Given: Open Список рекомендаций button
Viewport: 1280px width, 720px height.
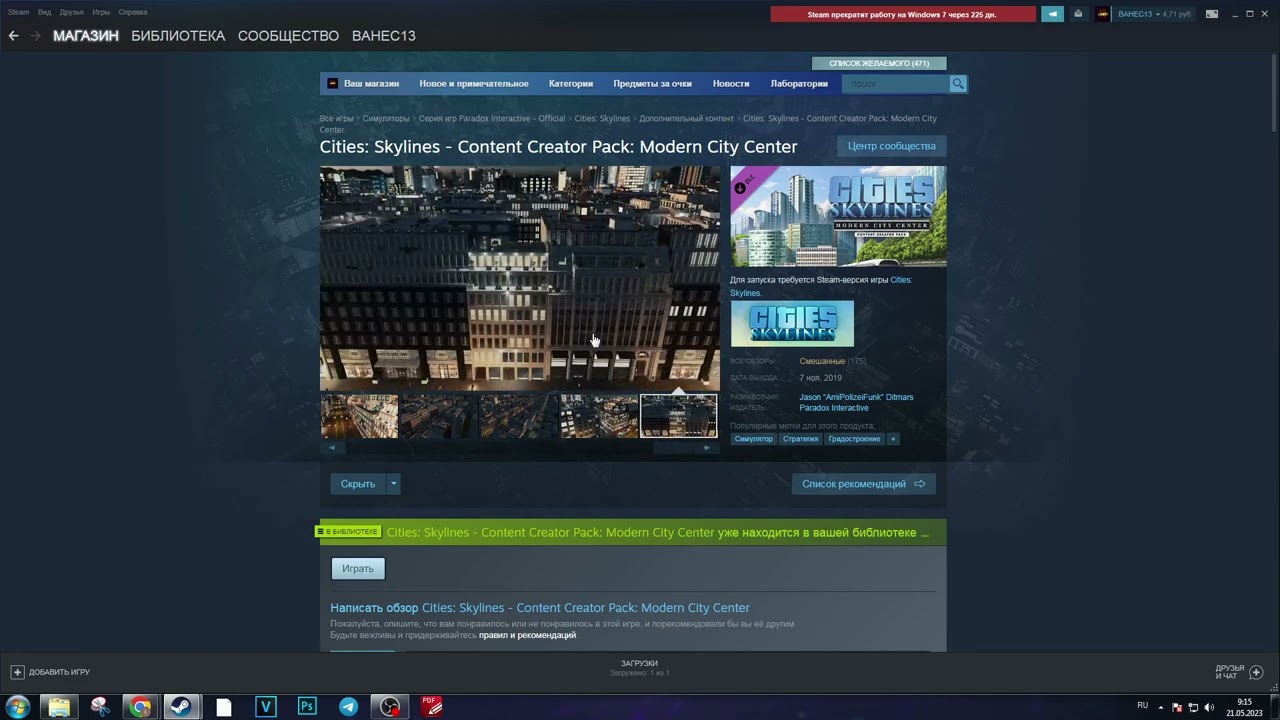Looking at the screenshot, I should coord(863,484).
